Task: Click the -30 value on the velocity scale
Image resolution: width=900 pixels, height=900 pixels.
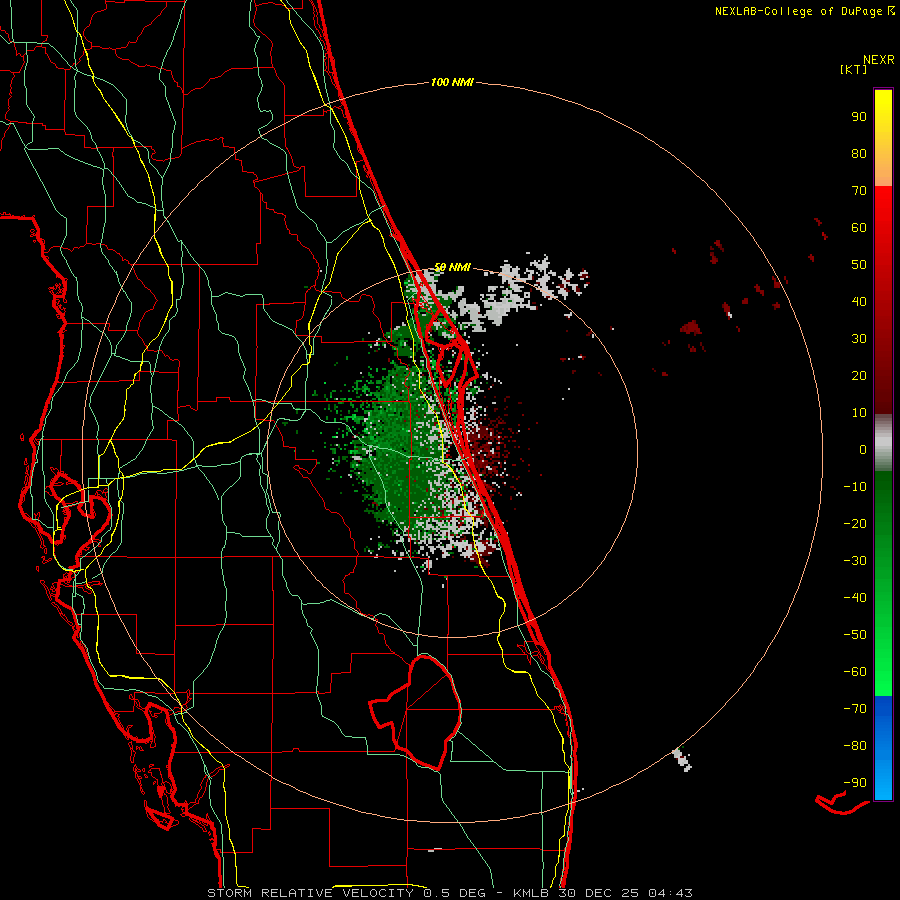Action: click(x=855, y=561)
